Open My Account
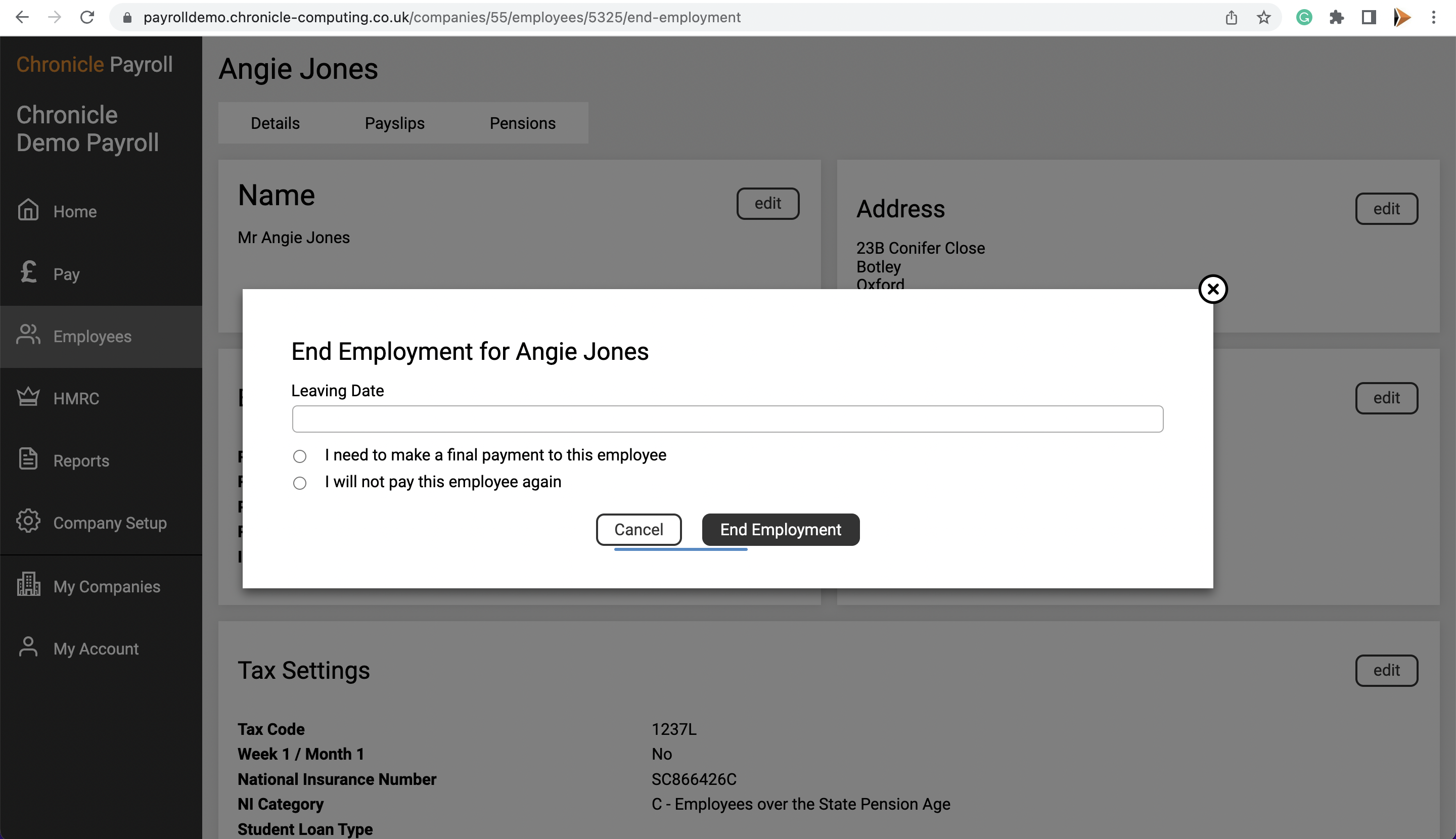Screen dimensions: 1456x839 (x=96, y=648)
